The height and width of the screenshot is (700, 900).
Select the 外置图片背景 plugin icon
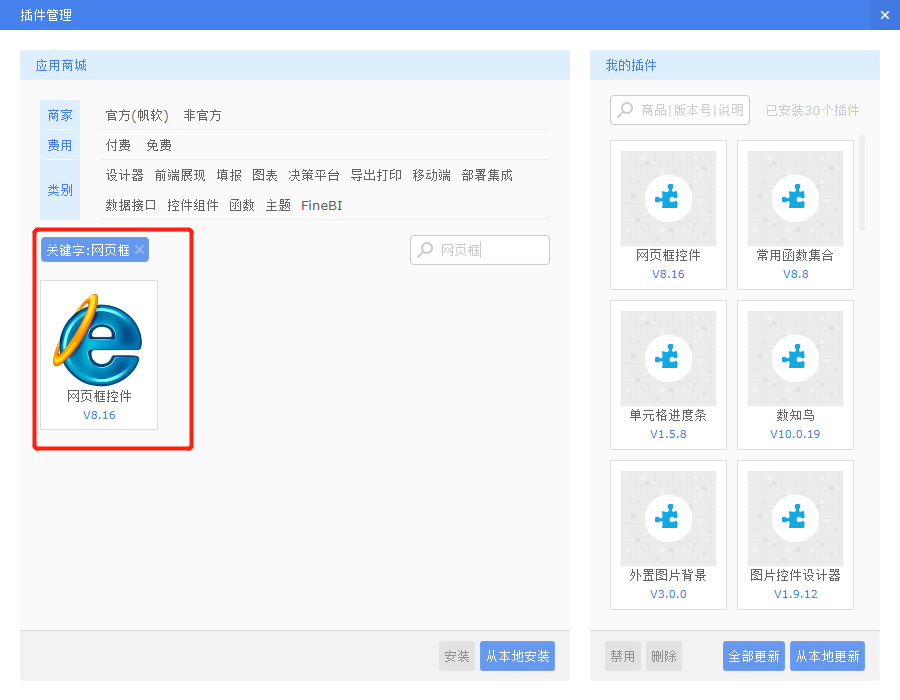pos(668,519)
